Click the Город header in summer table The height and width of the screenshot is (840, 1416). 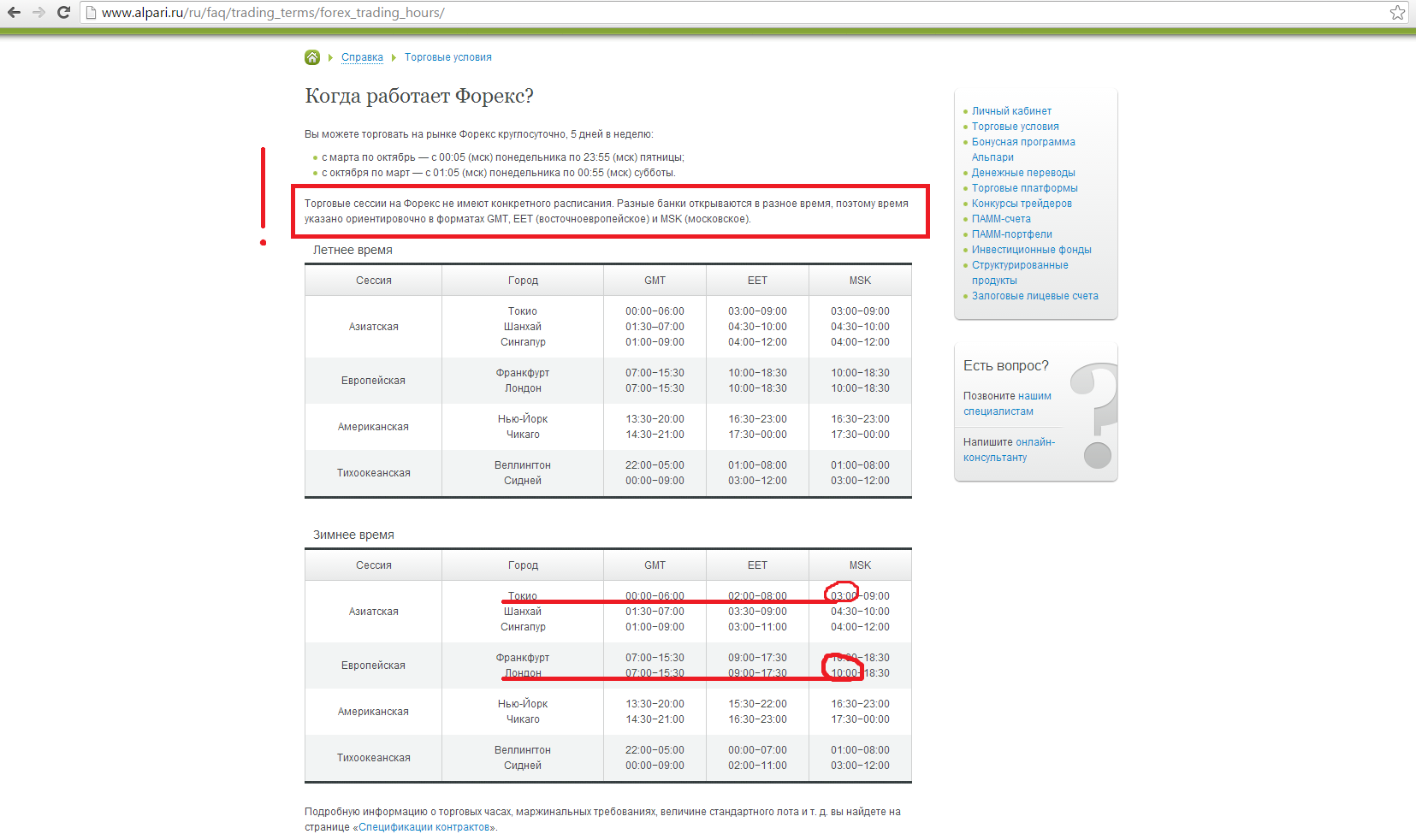pos(523,281)
